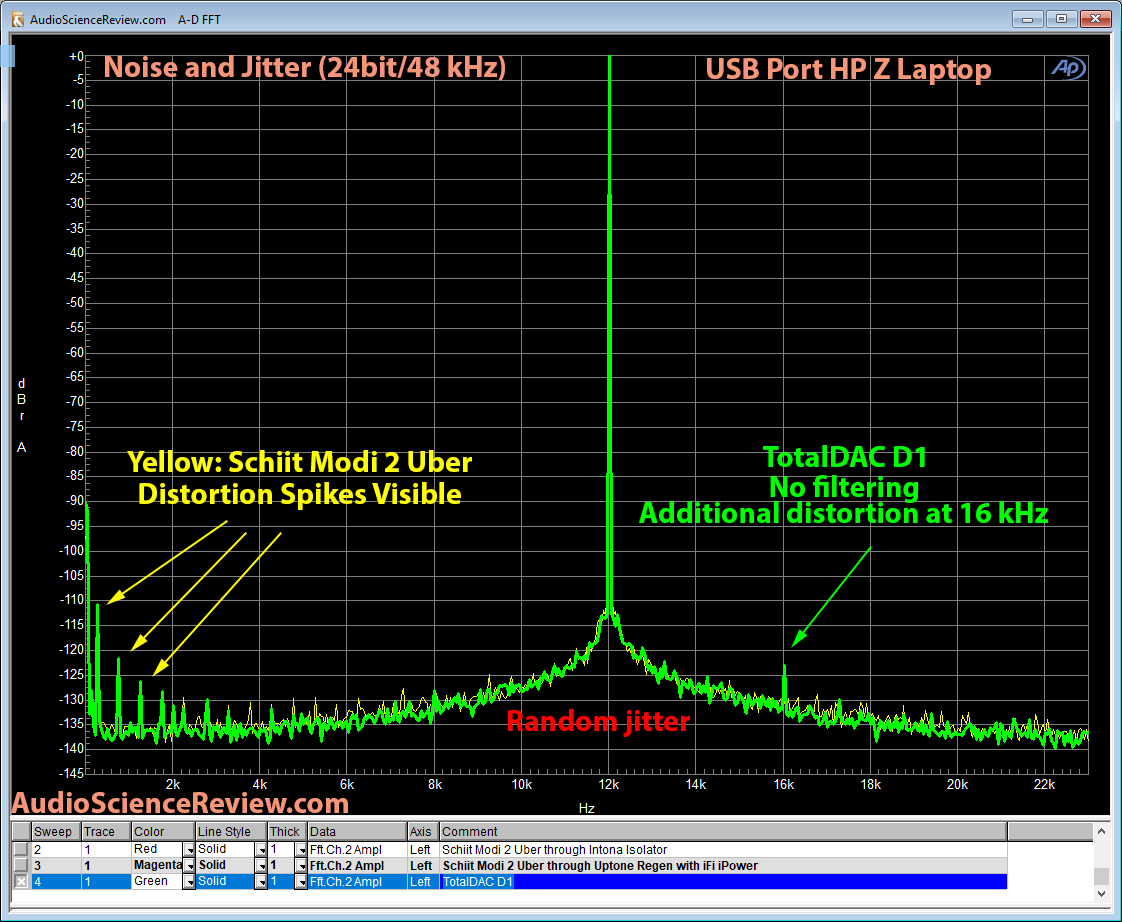Click the AP logo in graph corner
Viewport: 1122px width, 922px height.
coord(1068,68)
